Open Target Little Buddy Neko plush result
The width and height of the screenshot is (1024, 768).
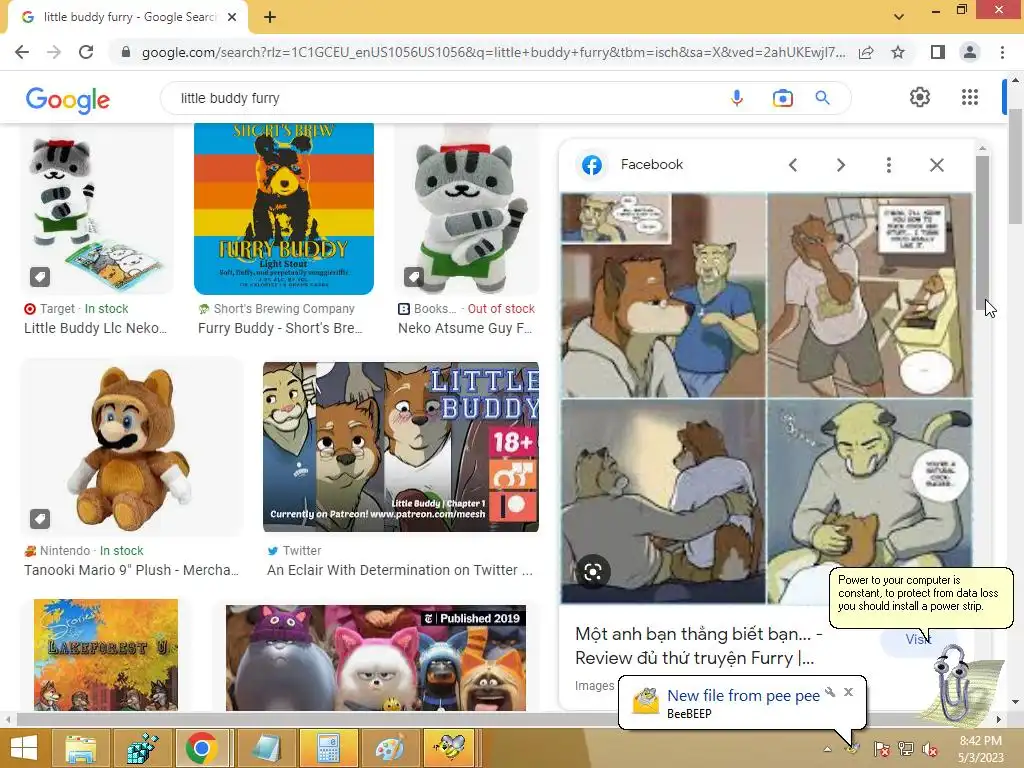coord(97,209)
